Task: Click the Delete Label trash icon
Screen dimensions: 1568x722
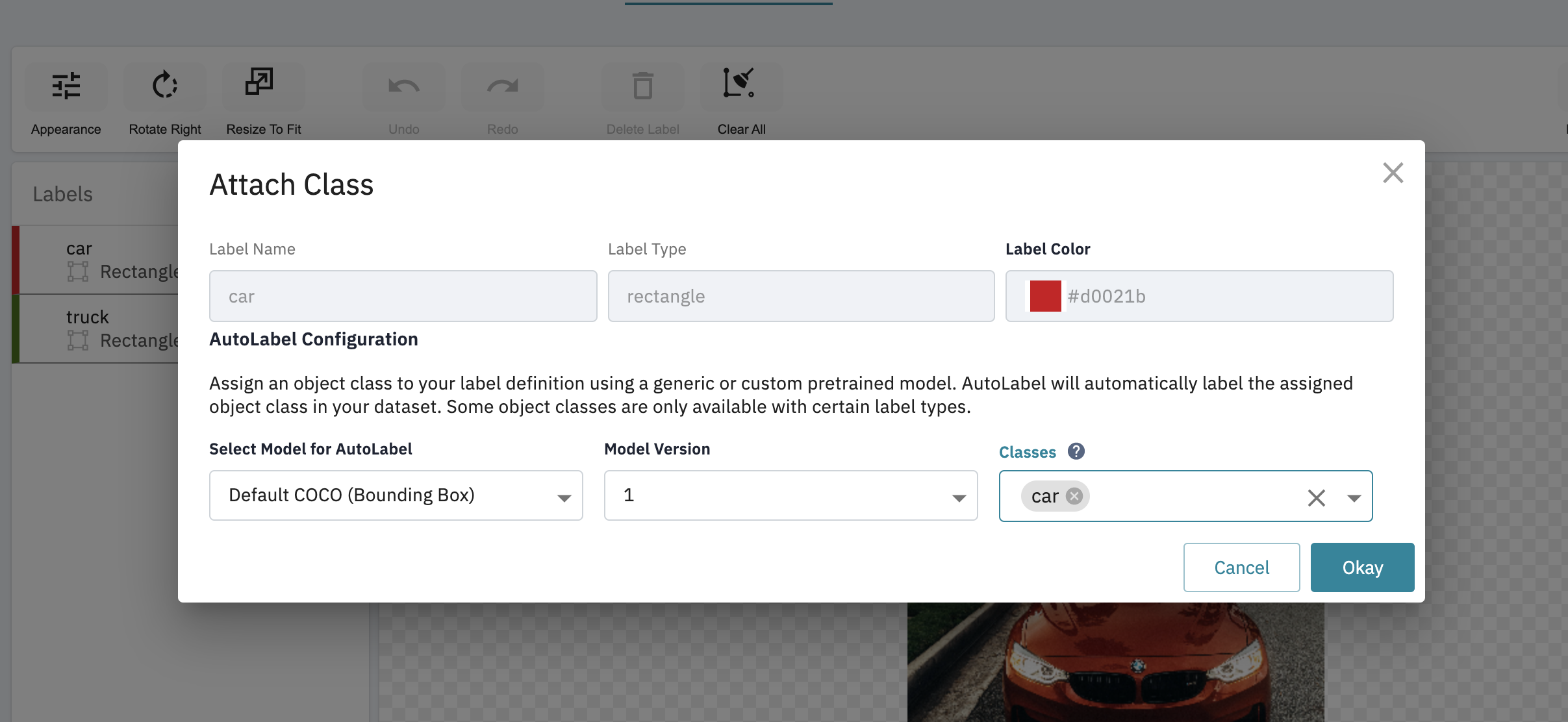Action: 643,85
